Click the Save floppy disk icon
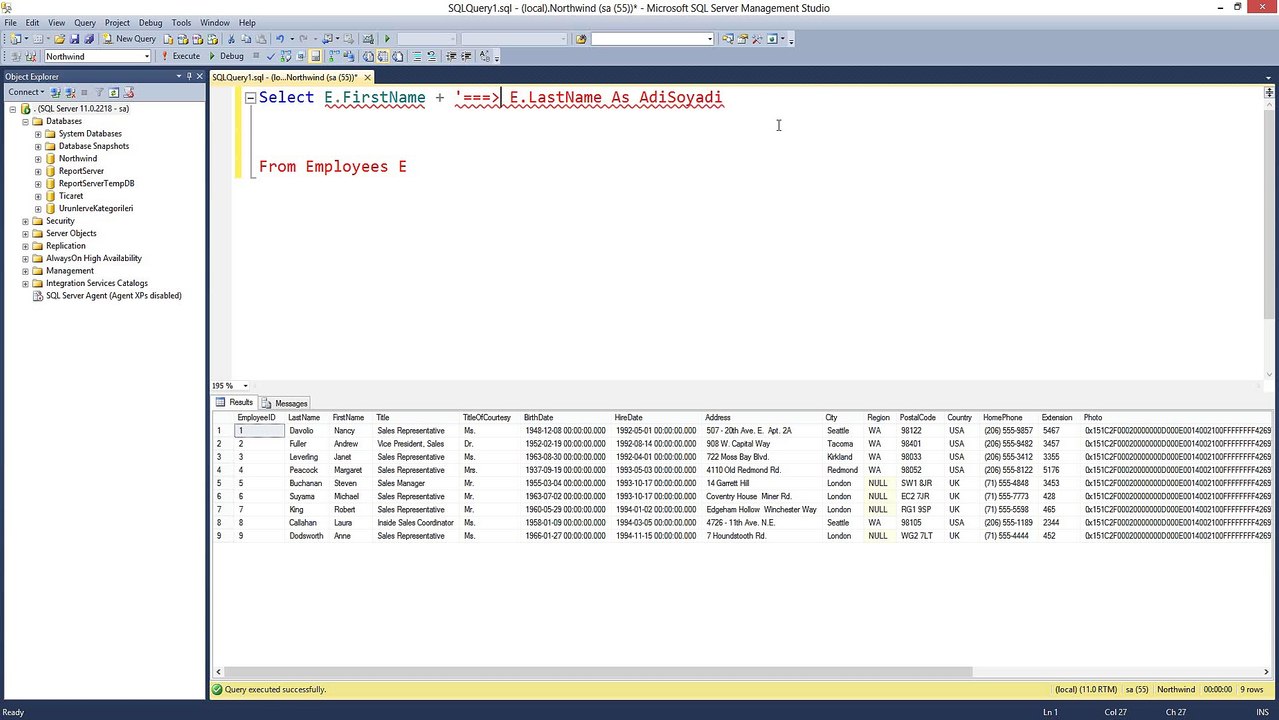Screen dimensions: 1279x720 (74, 39)
